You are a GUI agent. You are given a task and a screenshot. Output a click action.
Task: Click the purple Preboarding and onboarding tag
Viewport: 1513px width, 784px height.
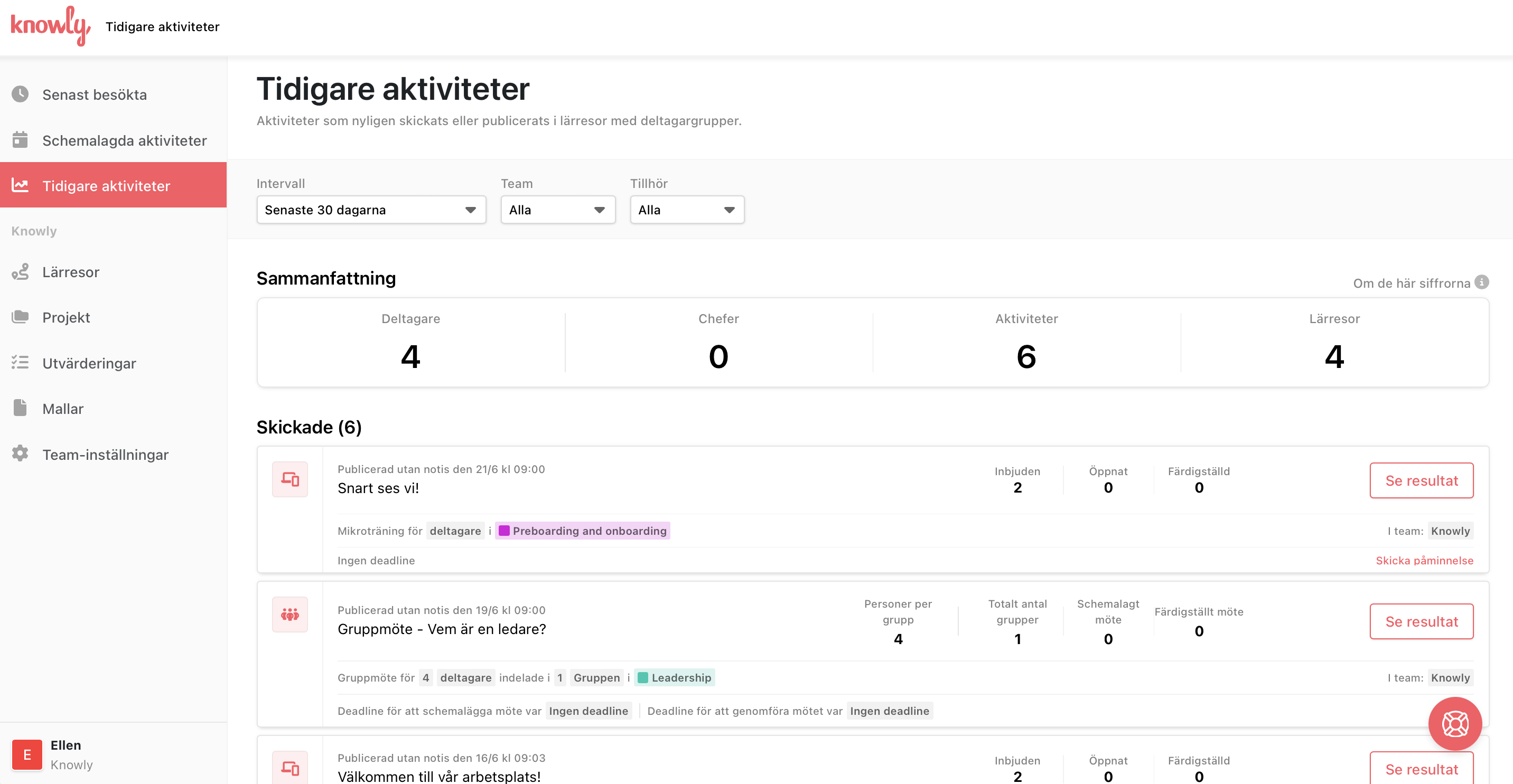[x=582, y=531]
